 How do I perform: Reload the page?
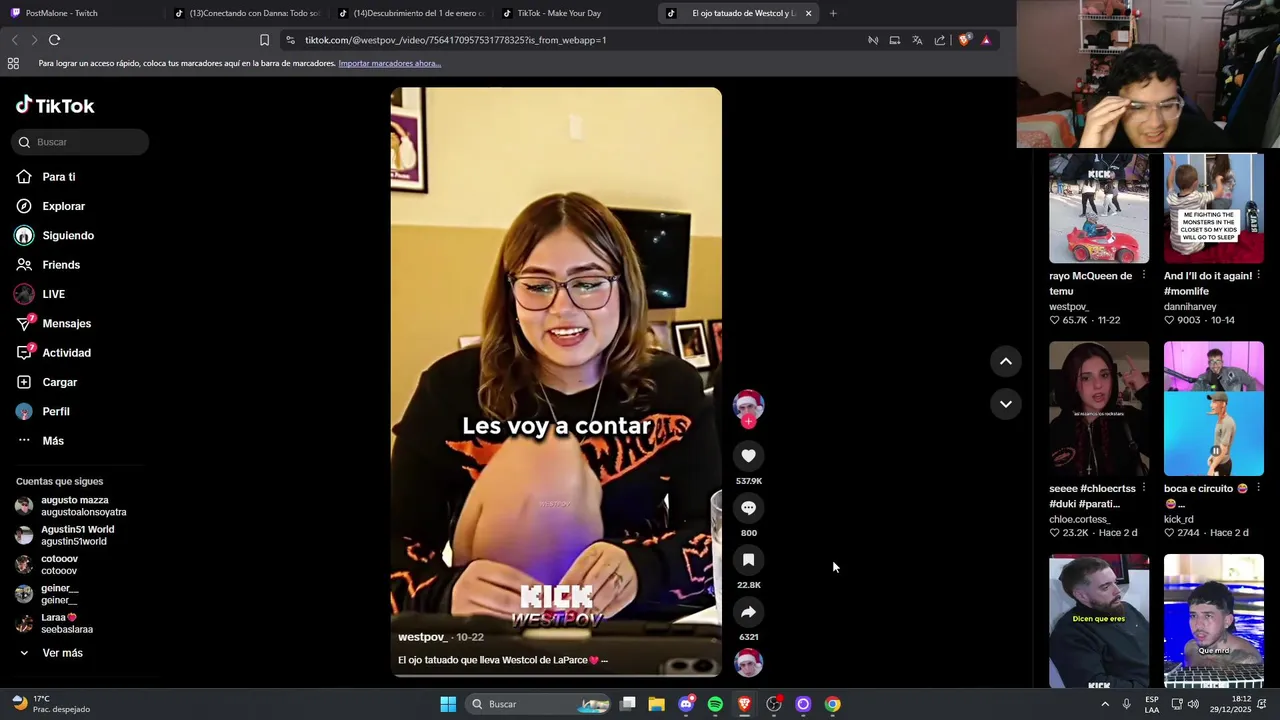(54, 40)
